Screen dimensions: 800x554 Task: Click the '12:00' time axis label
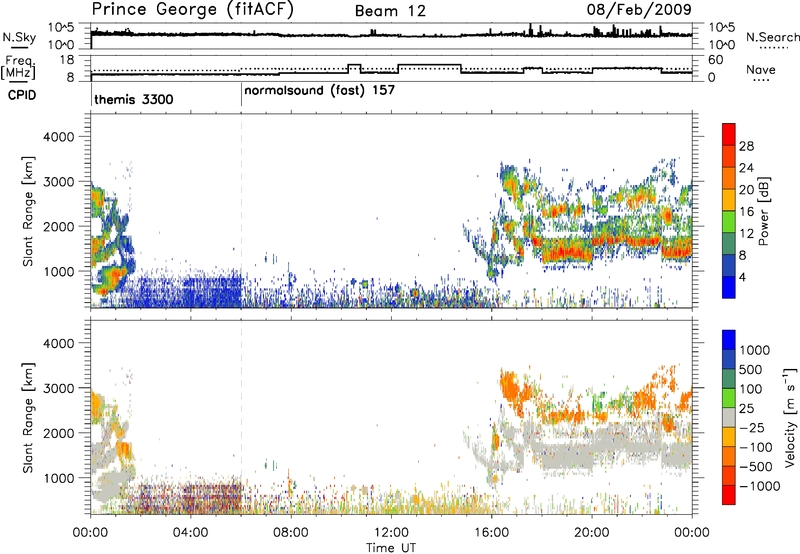coord(391,533)
